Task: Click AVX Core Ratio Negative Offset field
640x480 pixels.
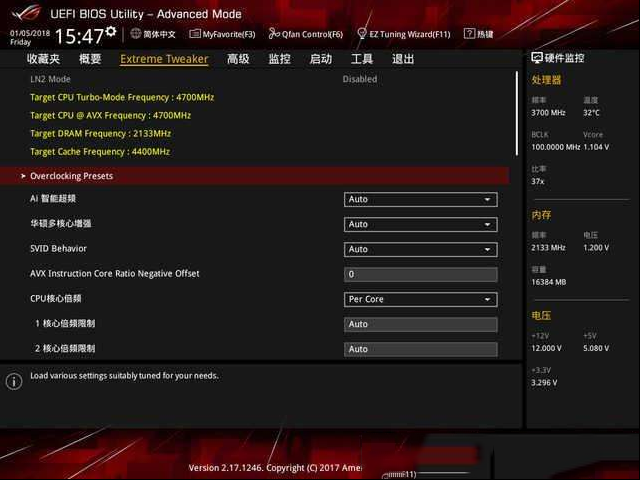Action: point(421,274)
